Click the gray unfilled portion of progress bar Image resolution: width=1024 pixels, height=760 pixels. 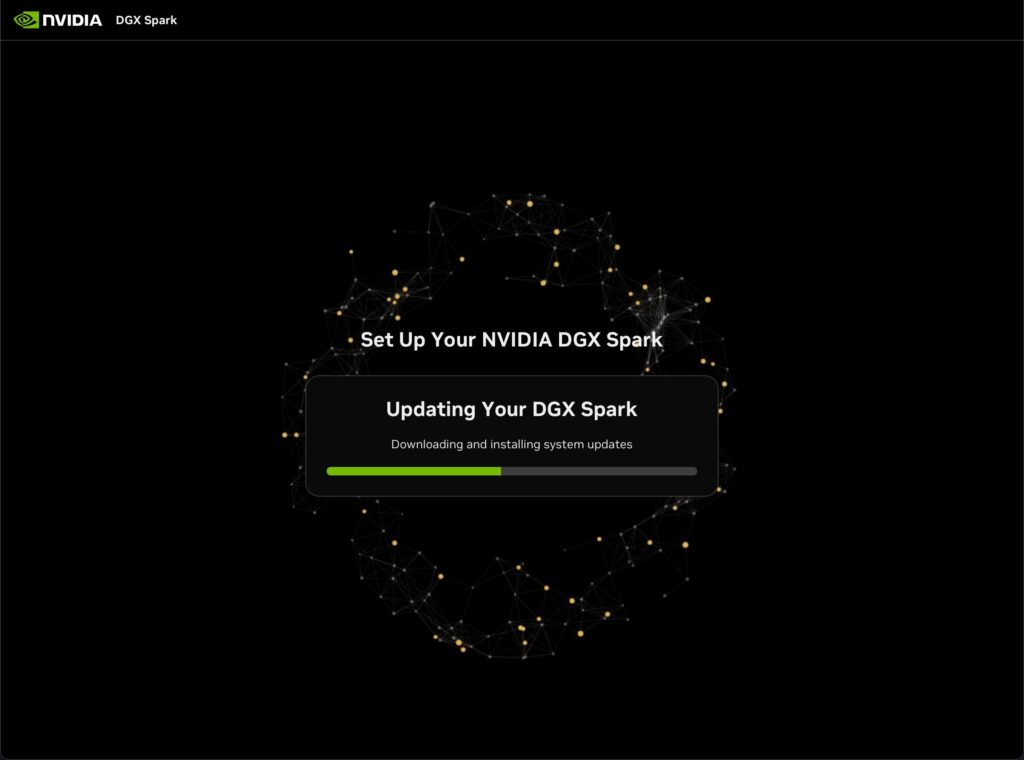click(598, 471)
